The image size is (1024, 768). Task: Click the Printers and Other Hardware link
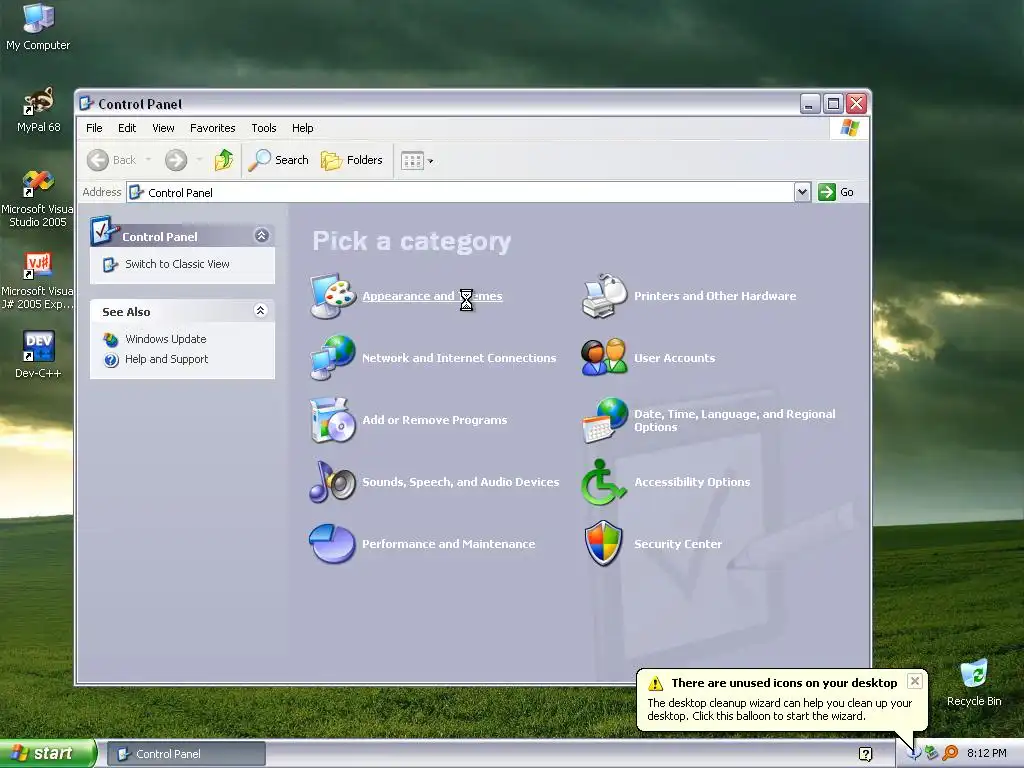point(715,296)
